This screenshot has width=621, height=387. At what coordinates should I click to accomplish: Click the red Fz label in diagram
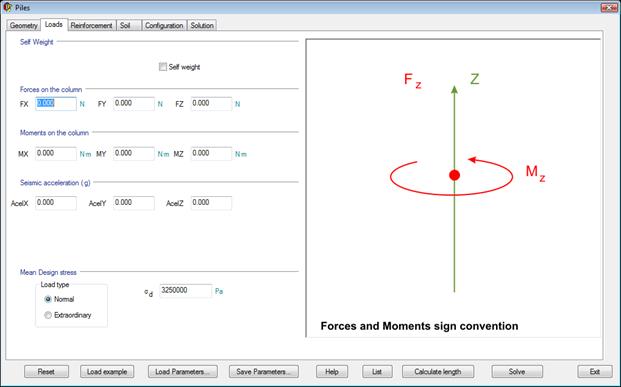click(x=412, y=80)
